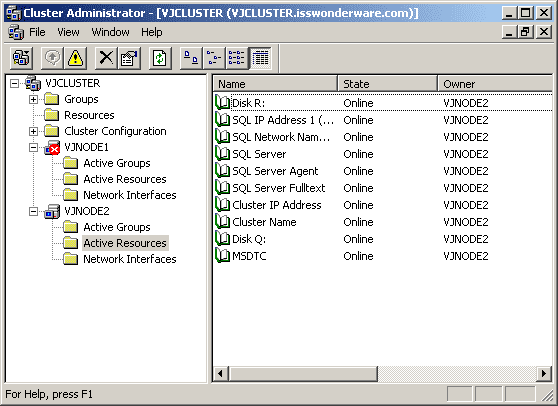Expand the Groups tree node
Screen dimensions: 558x406
point(33,99)
